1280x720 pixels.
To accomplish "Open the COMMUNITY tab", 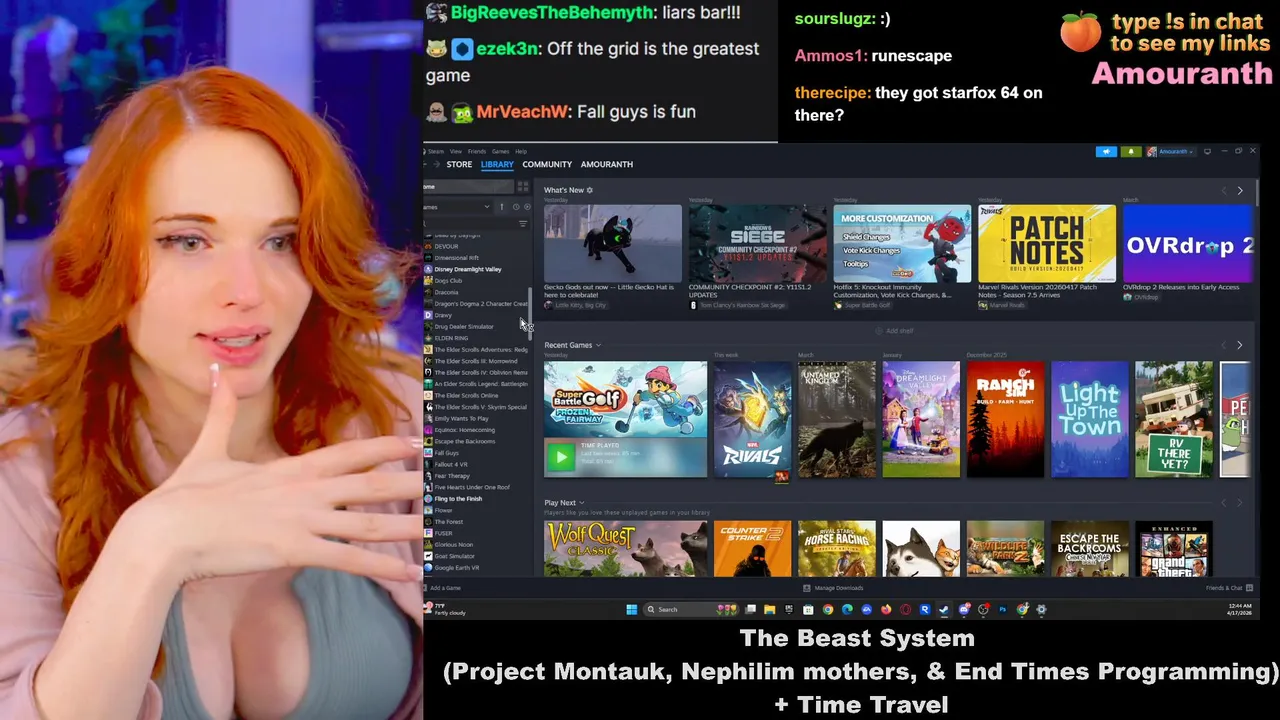I will [547, 164].
